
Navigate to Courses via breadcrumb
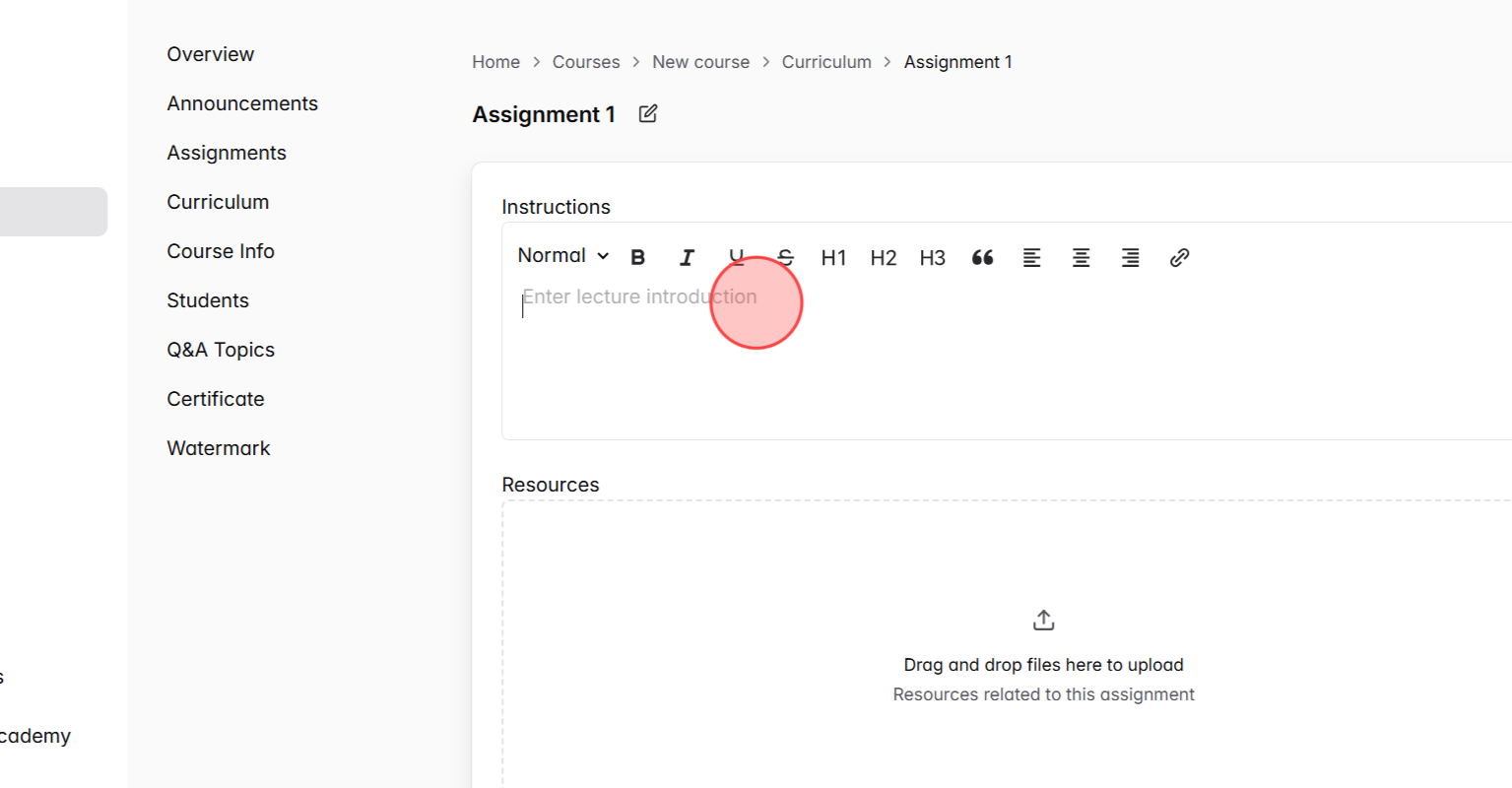tap(586, 61)
